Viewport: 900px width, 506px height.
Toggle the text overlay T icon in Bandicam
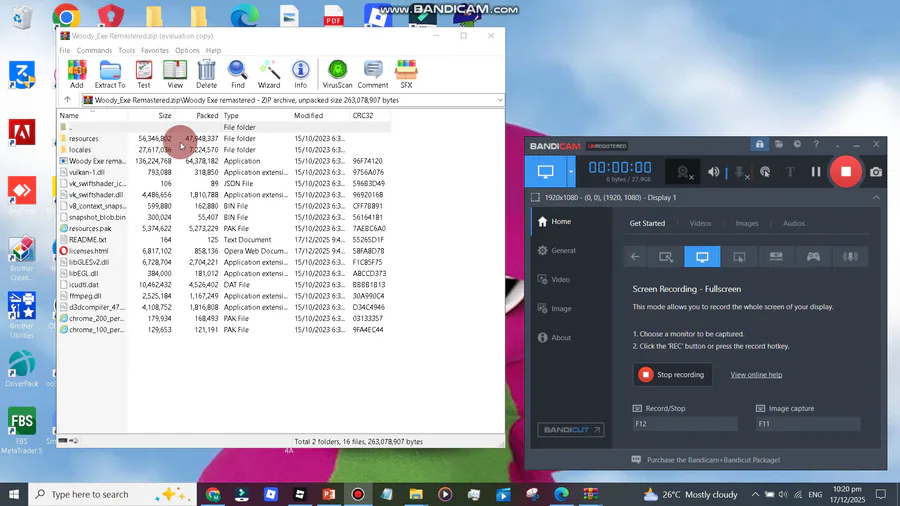[790, 172]
